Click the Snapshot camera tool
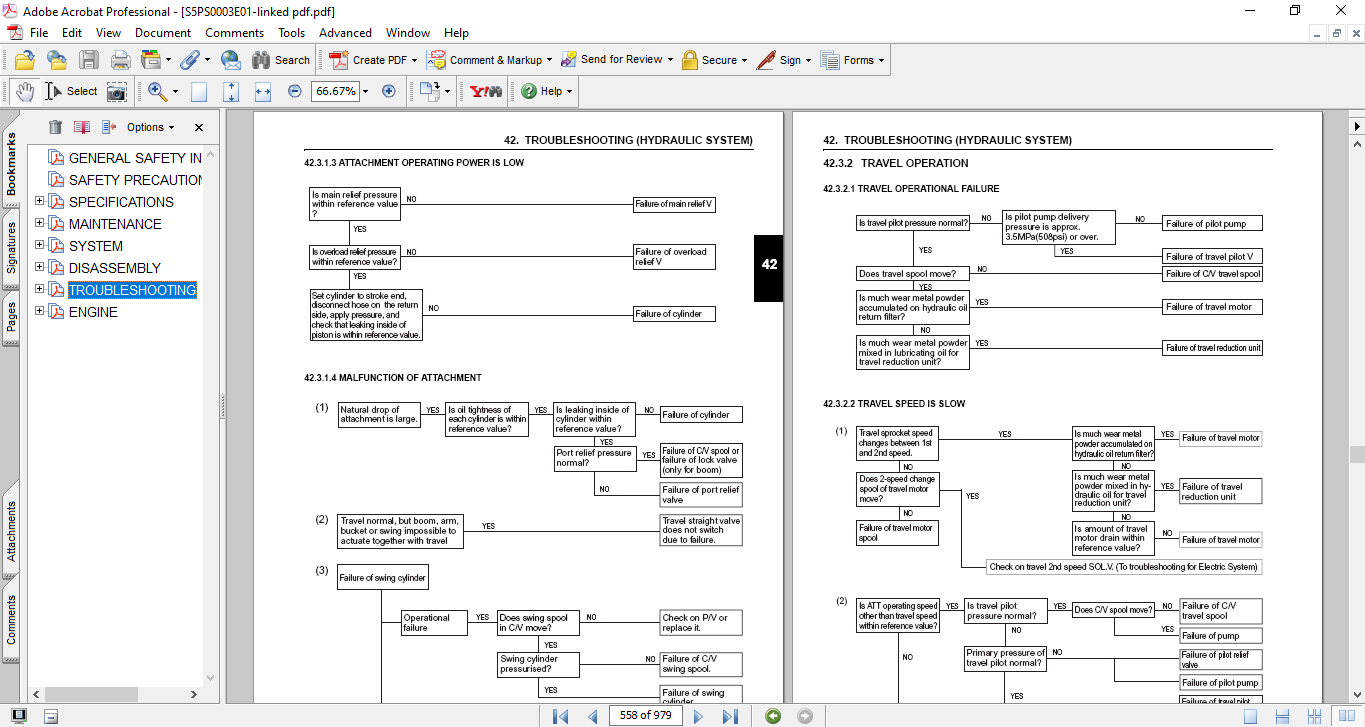 (x=117, y=91)
